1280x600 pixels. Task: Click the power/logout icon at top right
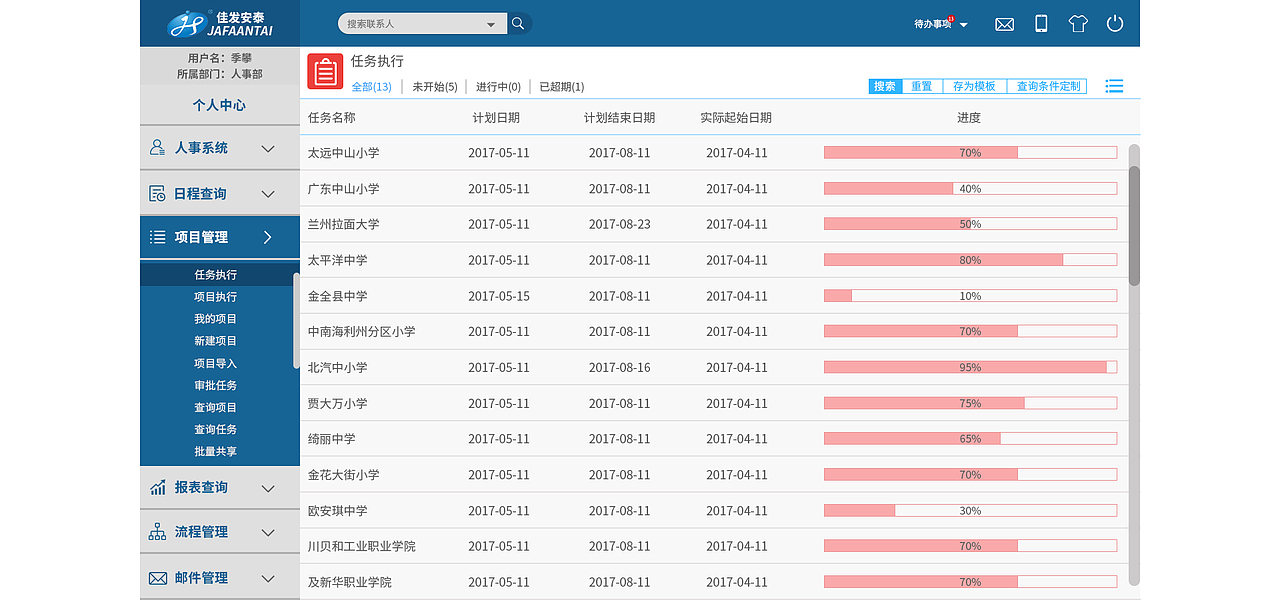click(x=1114, y=23)
